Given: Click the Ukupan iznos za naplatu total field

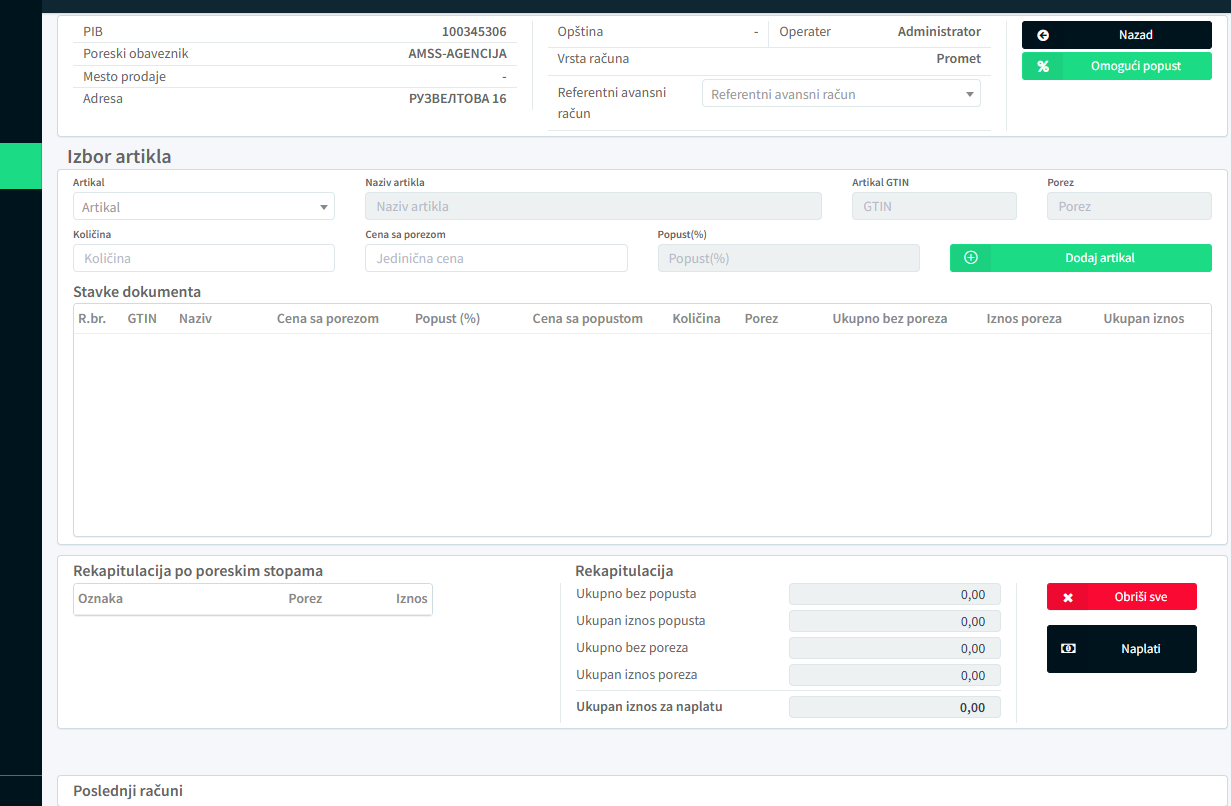Looking at the screenshot, I should point(894,708).
